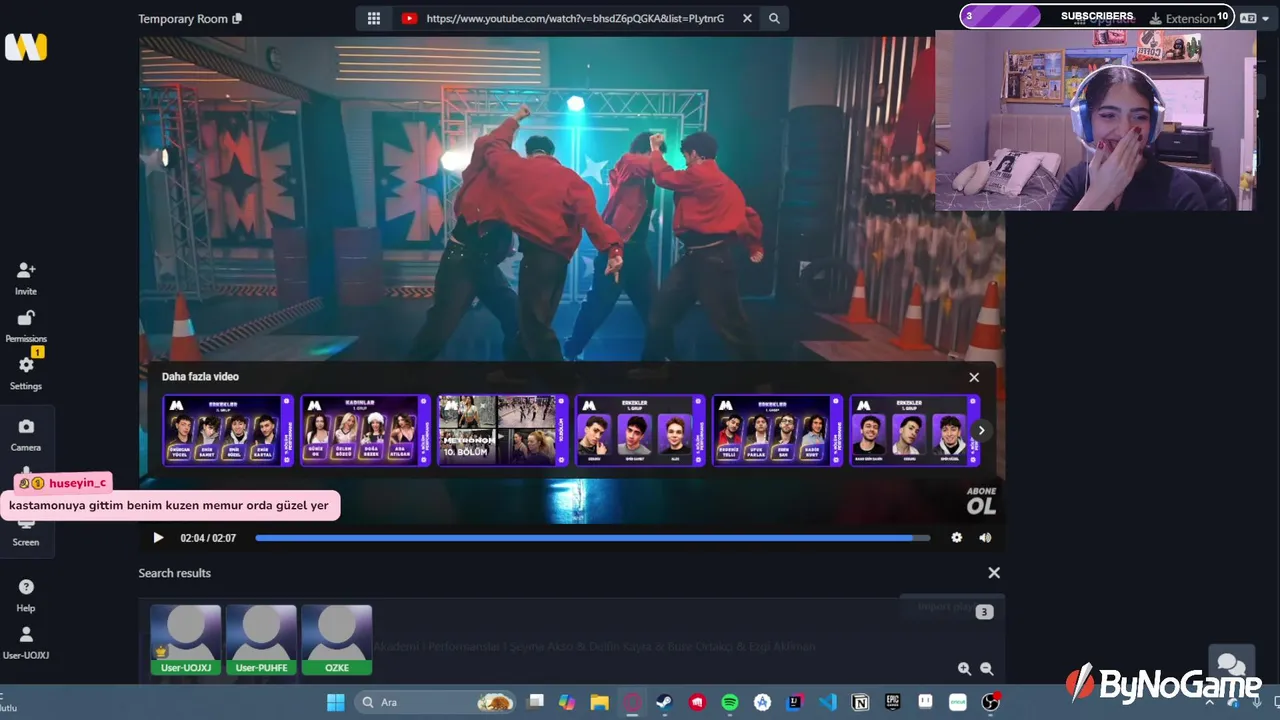
Task: Open the first Erkekler 7. Grup thumbnail
Action: tap(228, 430)
